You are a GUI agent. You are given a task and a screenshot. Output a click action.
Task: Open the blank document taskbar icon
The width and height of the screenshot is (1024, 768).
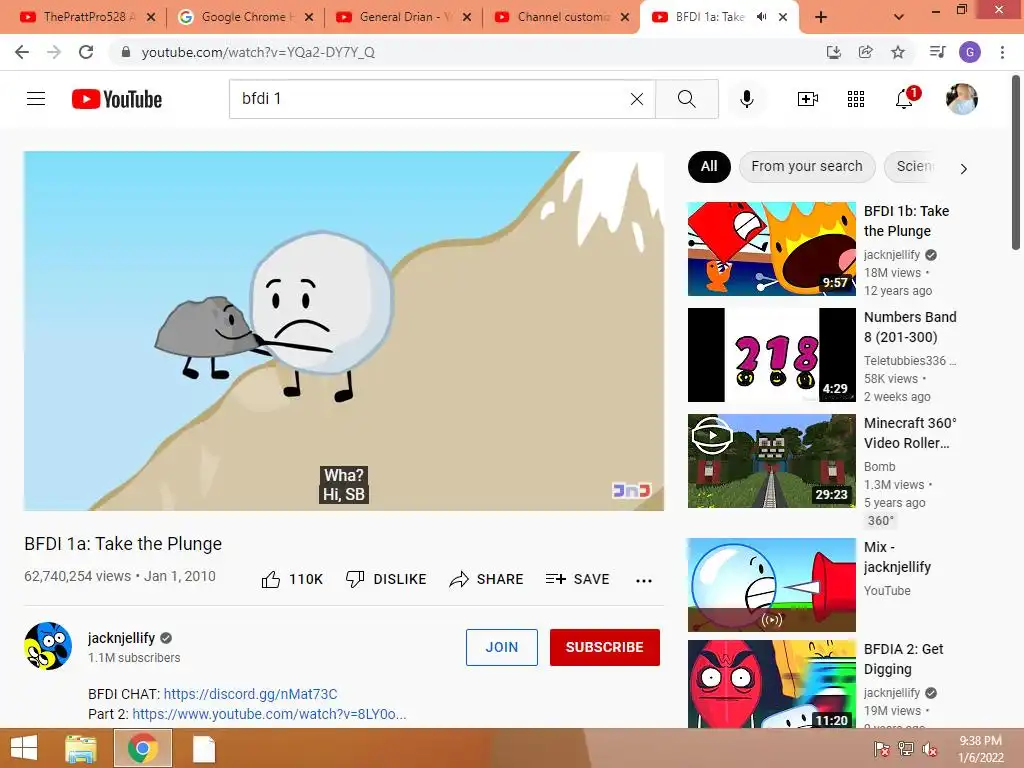click(204, 748)
